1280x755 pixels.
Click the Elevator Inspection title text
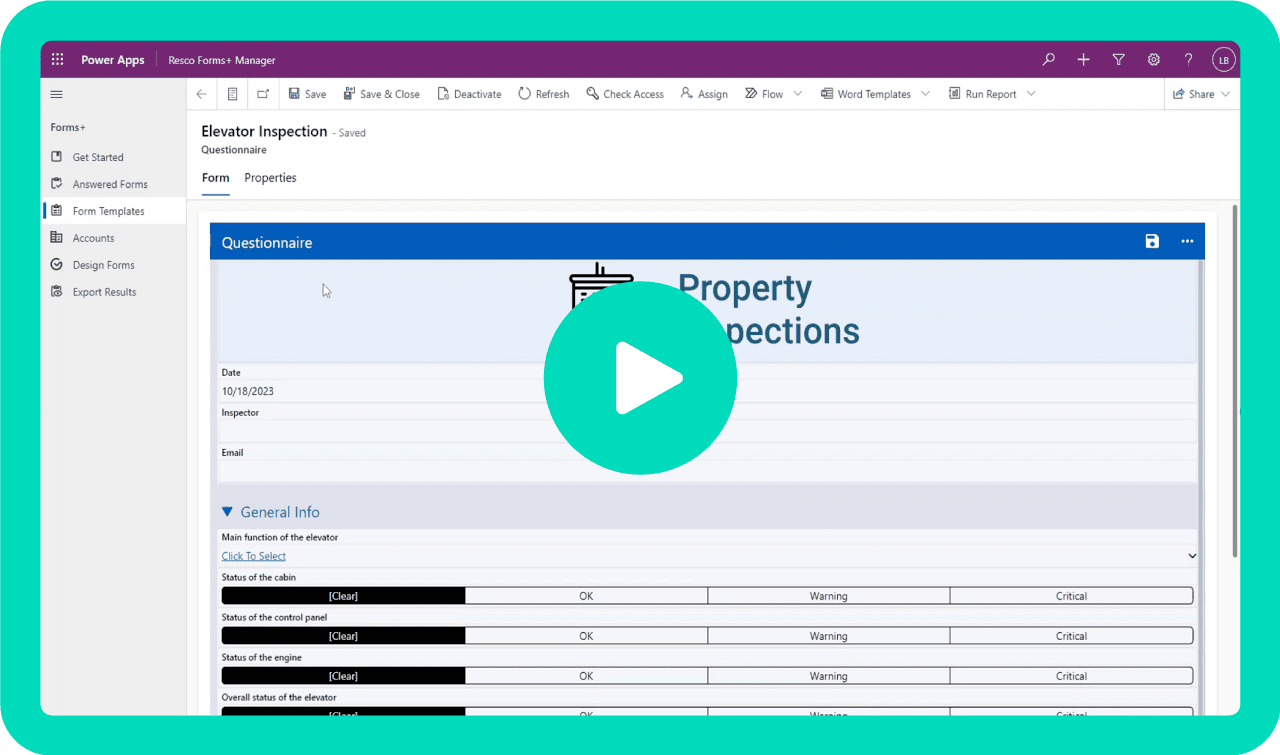pos(264,131)
